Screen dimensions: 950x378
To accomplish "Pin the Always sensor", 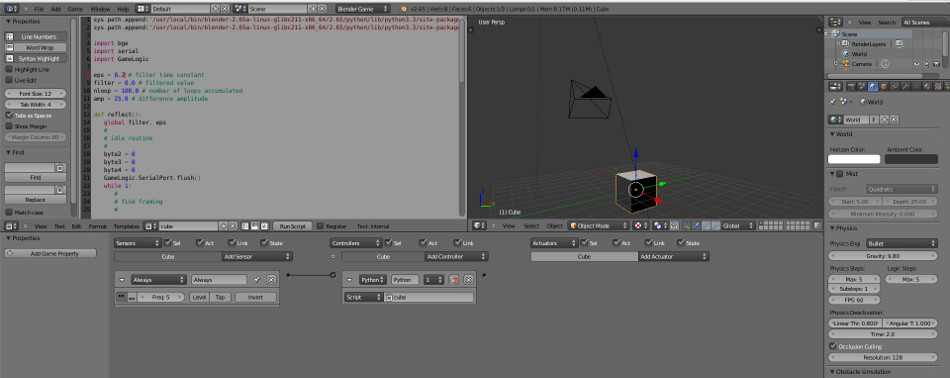I will coord(257,280).
